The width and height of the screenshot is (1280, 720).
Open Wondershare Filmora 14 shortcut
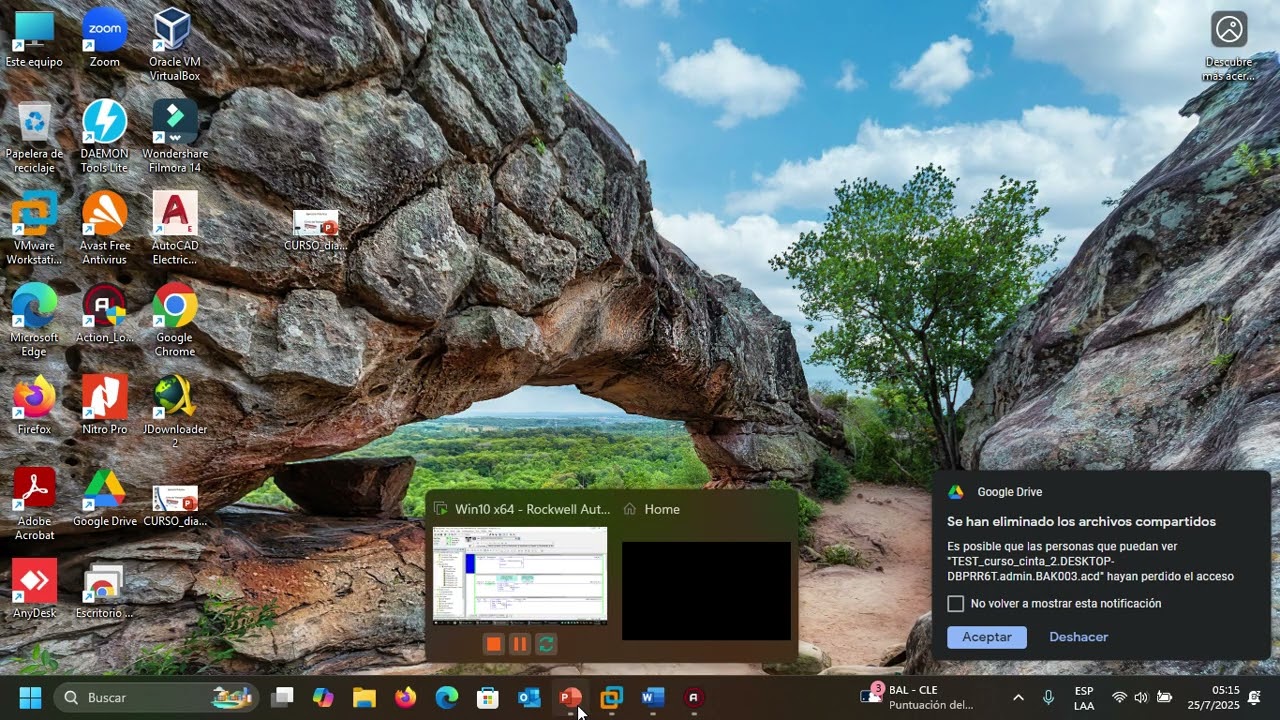pyautogui.click(x=175, y=136)
